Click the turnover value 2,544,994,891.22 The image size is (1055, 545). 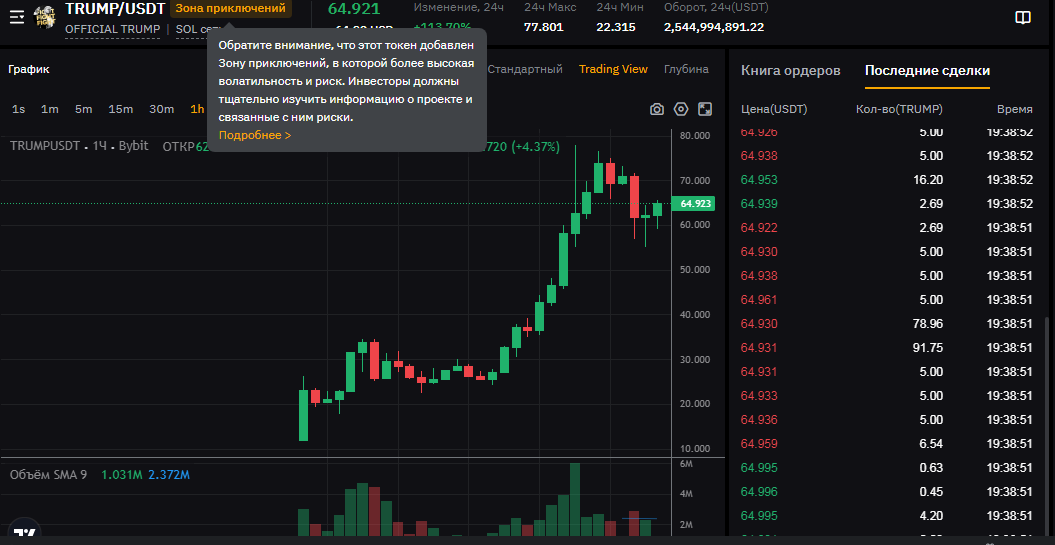(714, 28)
